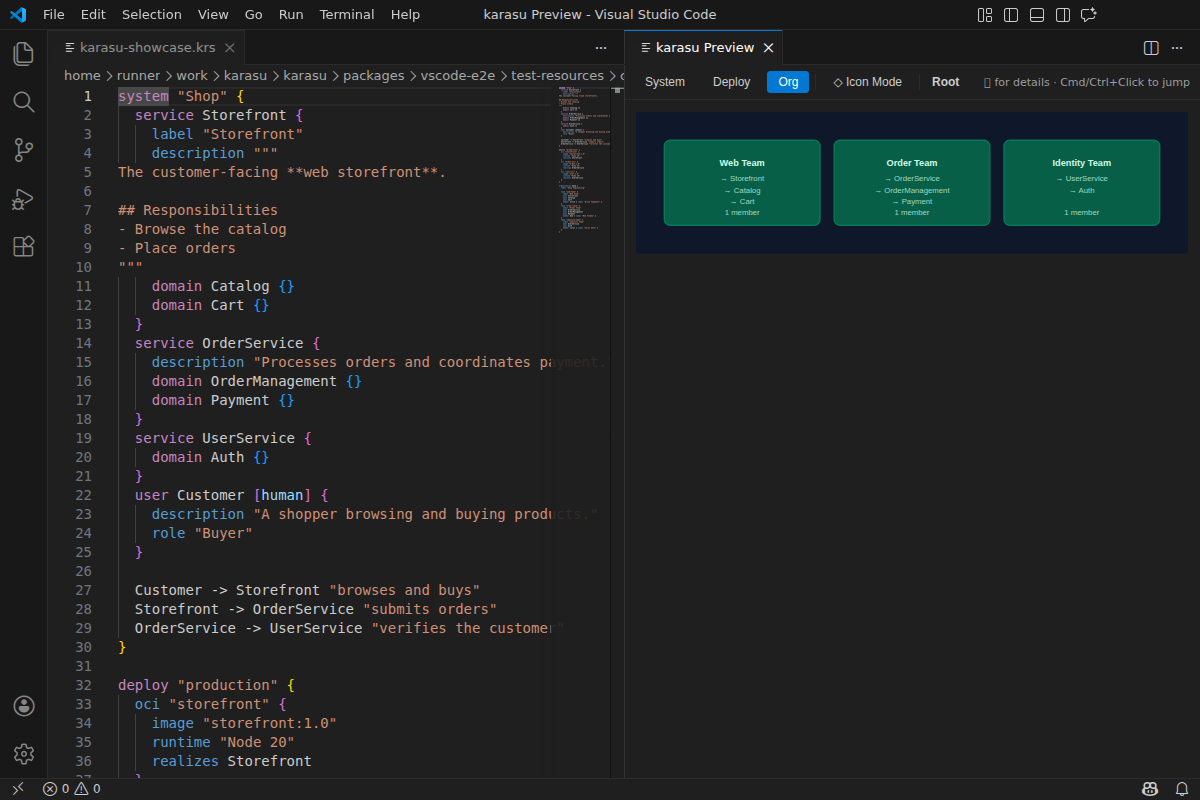Viewport: 1200px width, 800px height.
Task: Open the View menu
Action: click(213, 15)
